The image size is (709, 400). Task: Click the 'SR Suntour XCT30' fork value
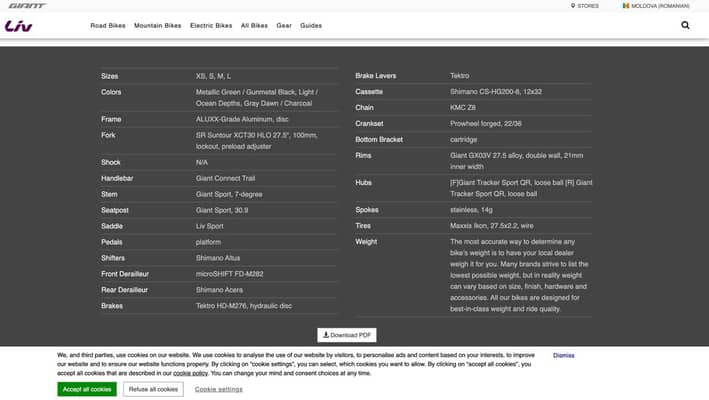[256, 141]
